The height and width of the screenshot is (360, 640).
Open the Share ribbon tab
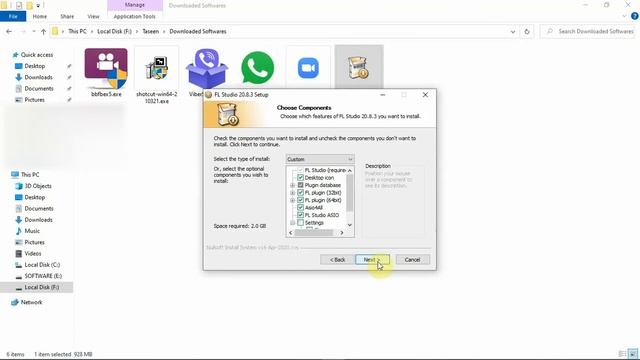pyautogui.click(x=67, y=16)
